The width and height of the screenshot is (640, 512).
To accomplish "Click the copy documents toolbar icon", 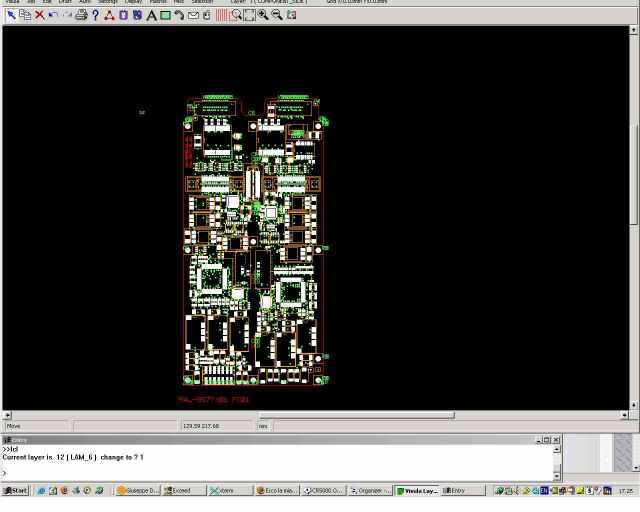I will coord(25,15).
